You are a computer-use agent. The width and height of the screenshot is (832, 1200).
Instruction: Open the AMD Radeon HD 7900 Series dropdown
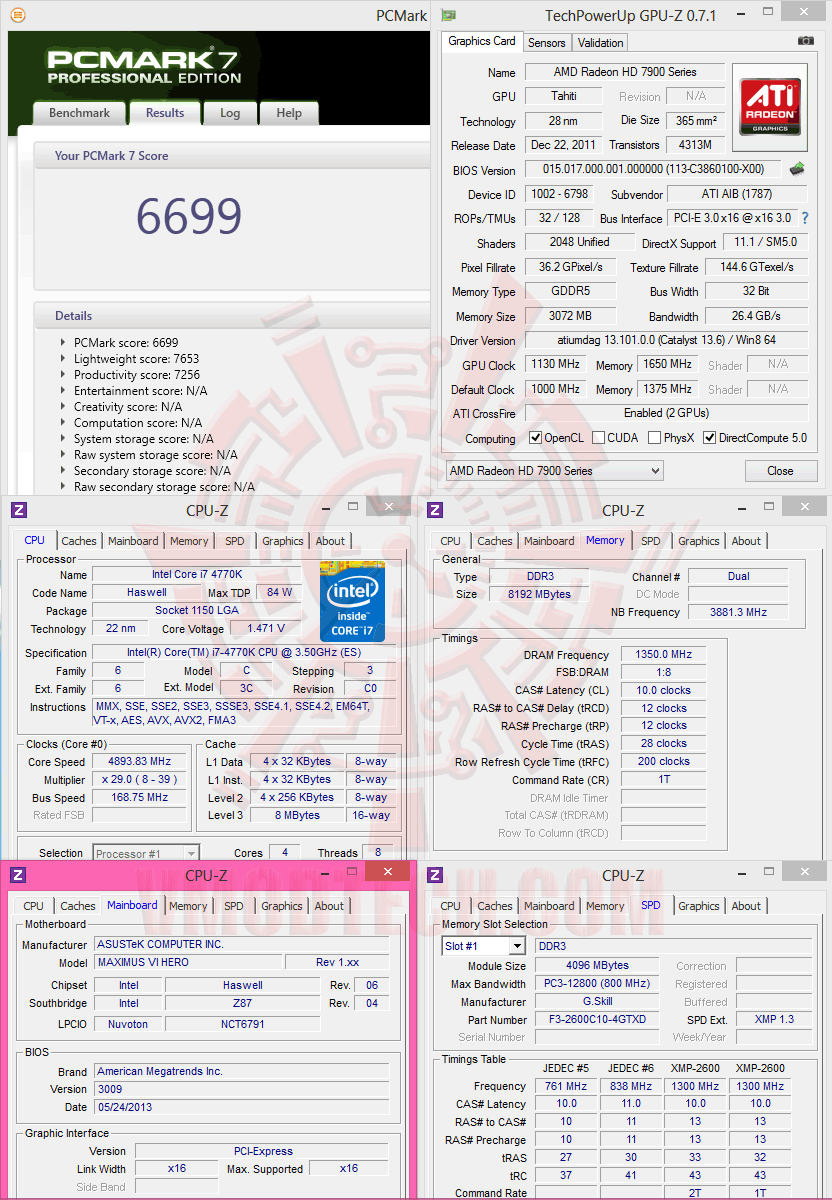pos(554,470)
